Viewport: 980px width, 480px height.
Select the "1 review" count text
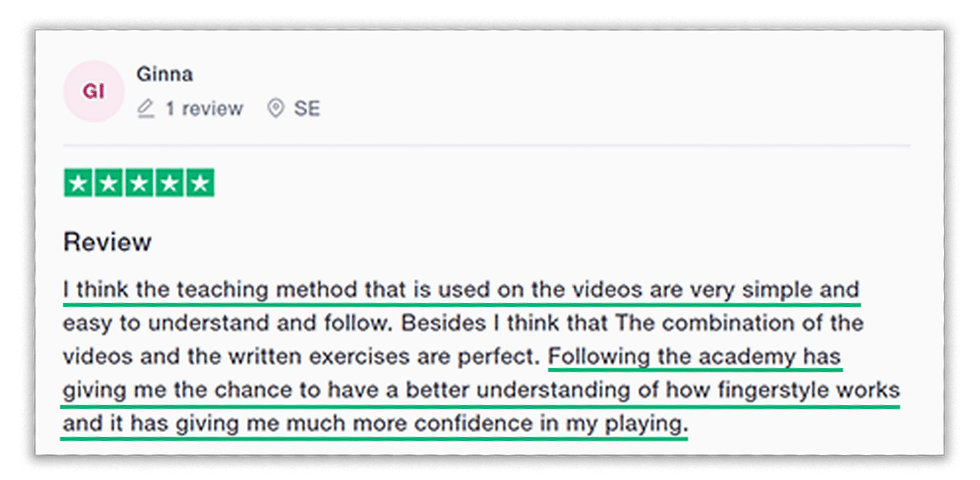pos(204,108)
